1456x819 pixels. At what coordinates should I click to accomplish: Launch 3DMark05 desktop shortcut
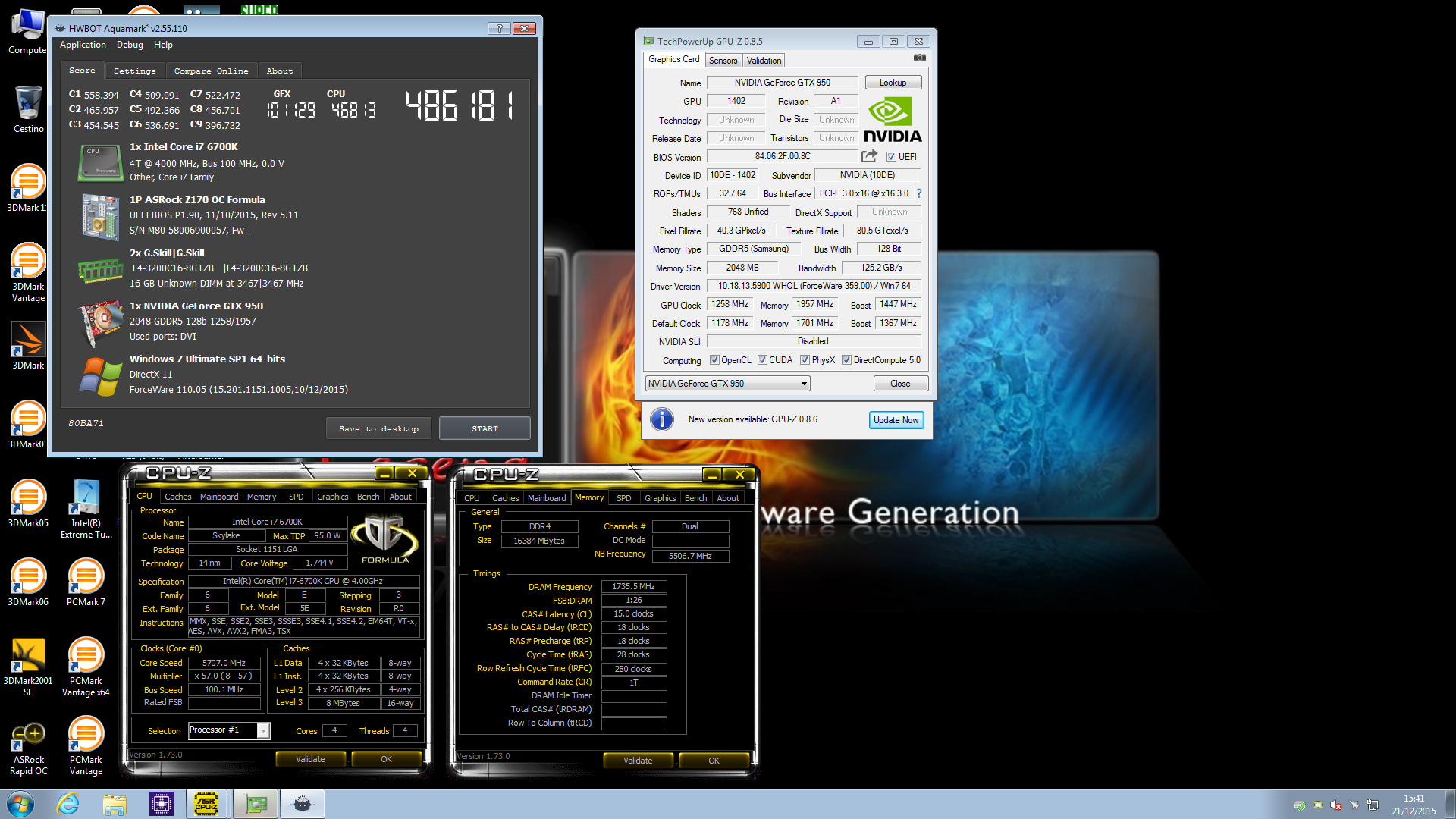[28, 504]
